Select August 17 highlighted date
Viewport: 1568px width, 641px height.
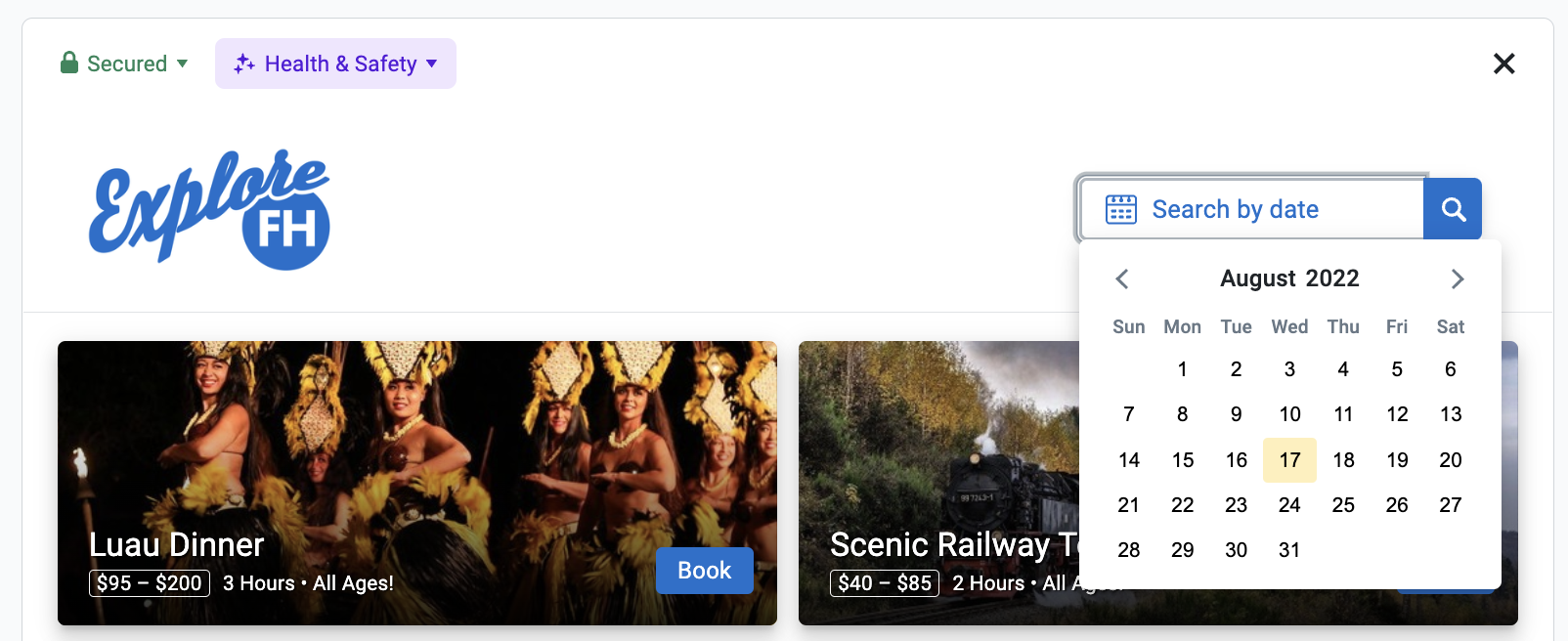coord(1289,460)
